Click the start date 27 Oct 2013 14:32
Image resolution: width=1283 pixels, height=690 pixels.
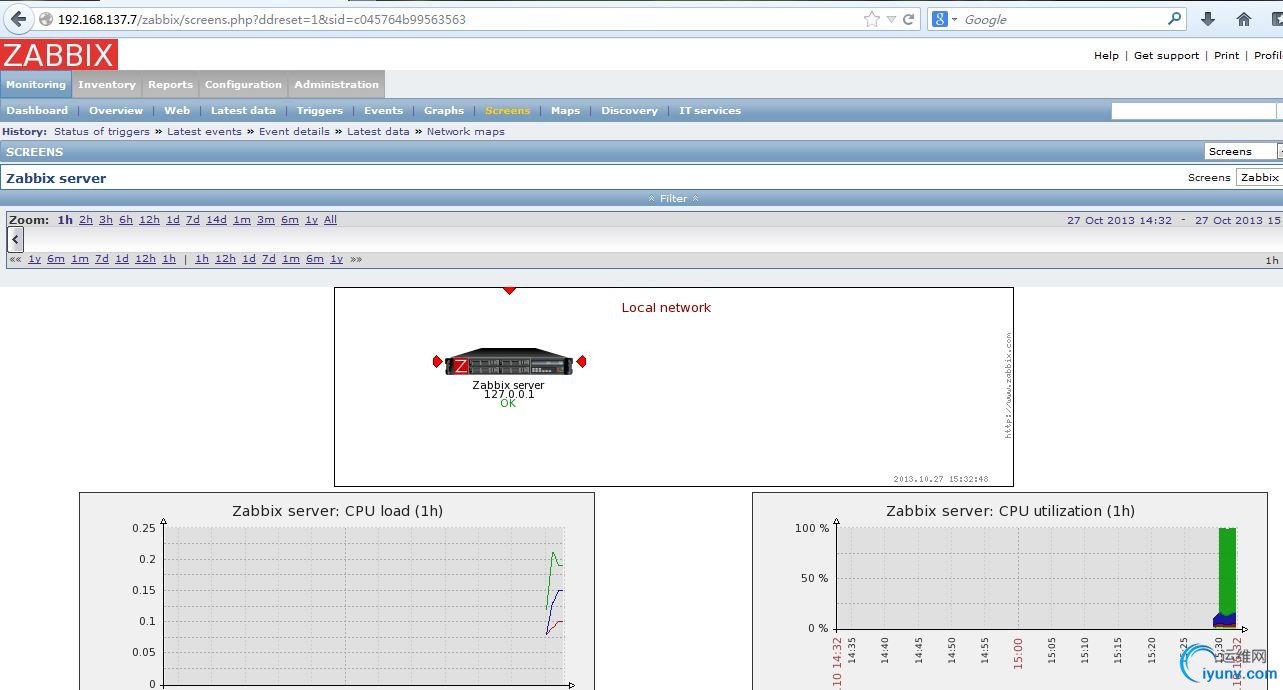[1119, 220]
